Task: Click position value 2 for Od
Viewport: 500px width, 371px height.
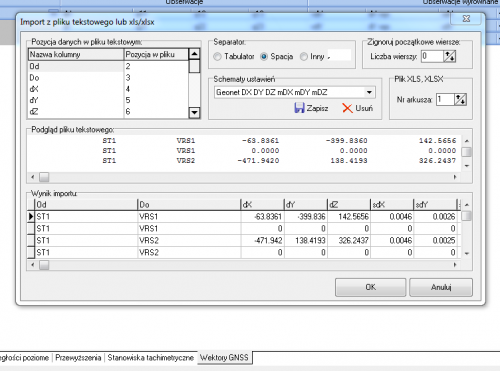Action: [156, 66]
